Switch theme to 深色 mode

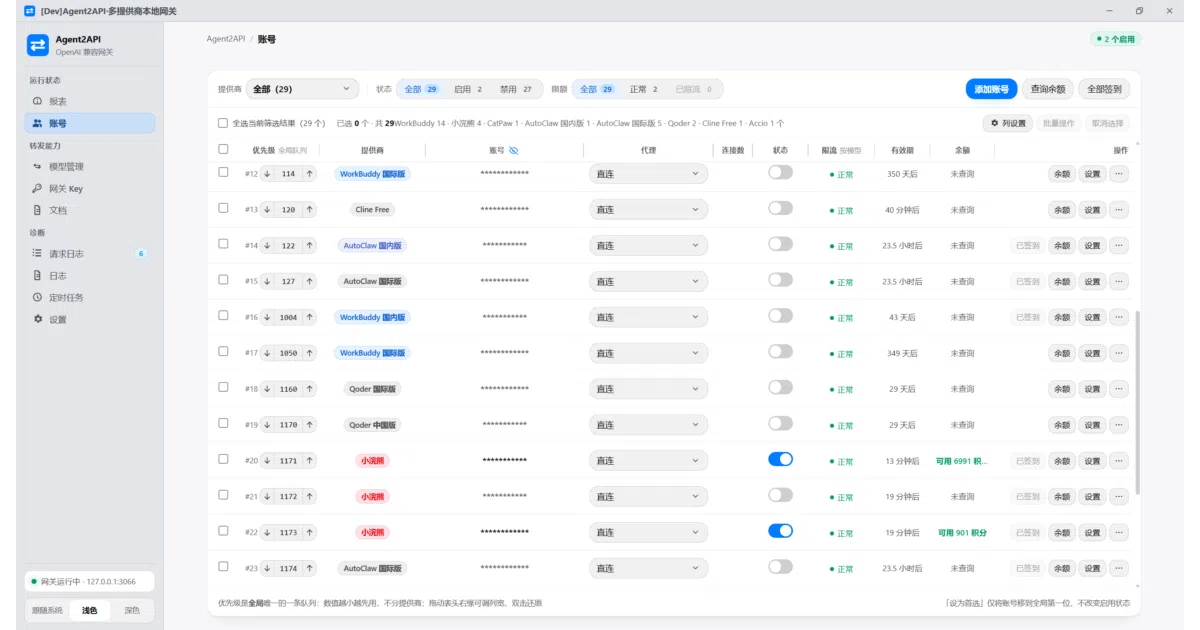coord(132,610)
